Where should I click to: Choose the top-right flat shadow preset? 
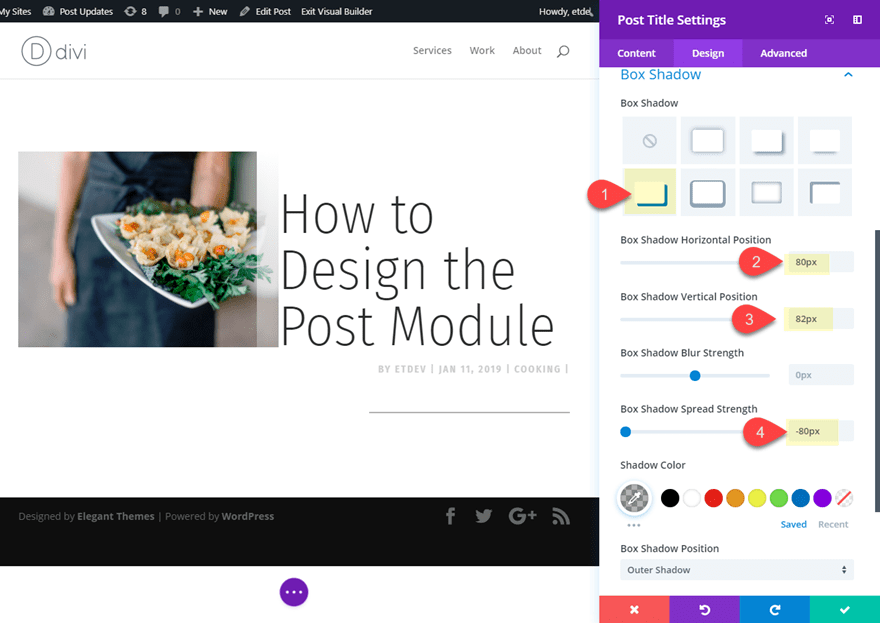coord(824,140)
